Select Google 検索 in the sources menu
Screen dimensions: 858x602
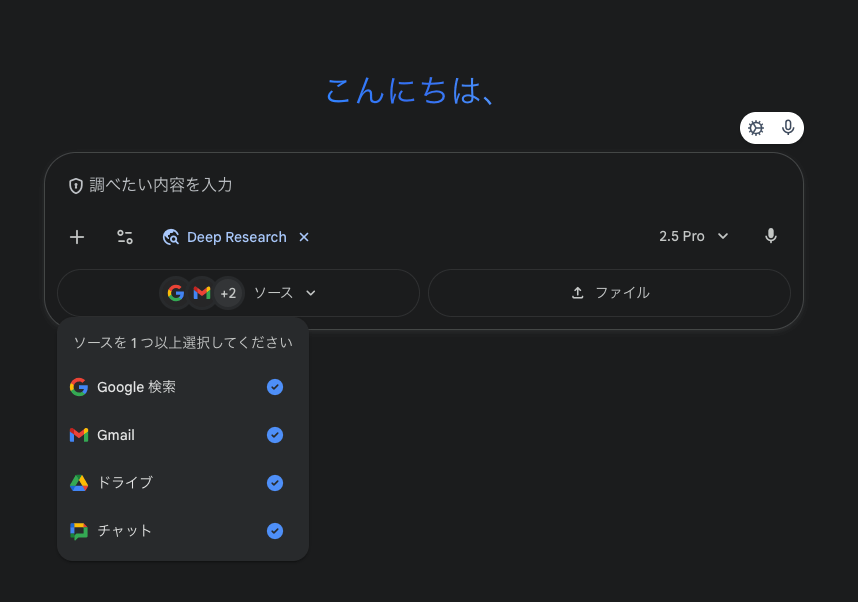(137, 387)
